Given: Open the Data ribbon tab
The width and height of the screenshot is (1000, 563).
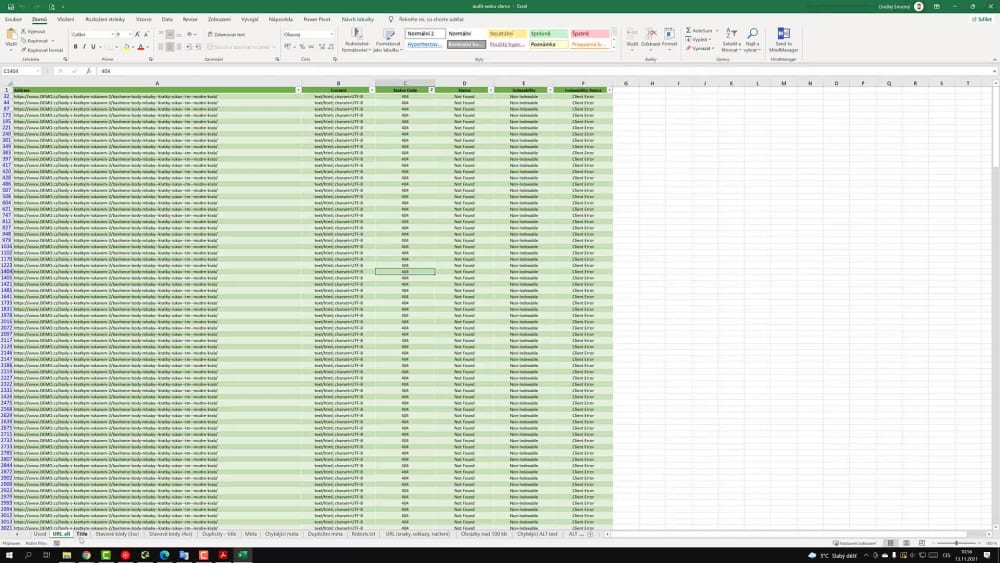Looking at the screenshot, I should (x=167, y=19).
